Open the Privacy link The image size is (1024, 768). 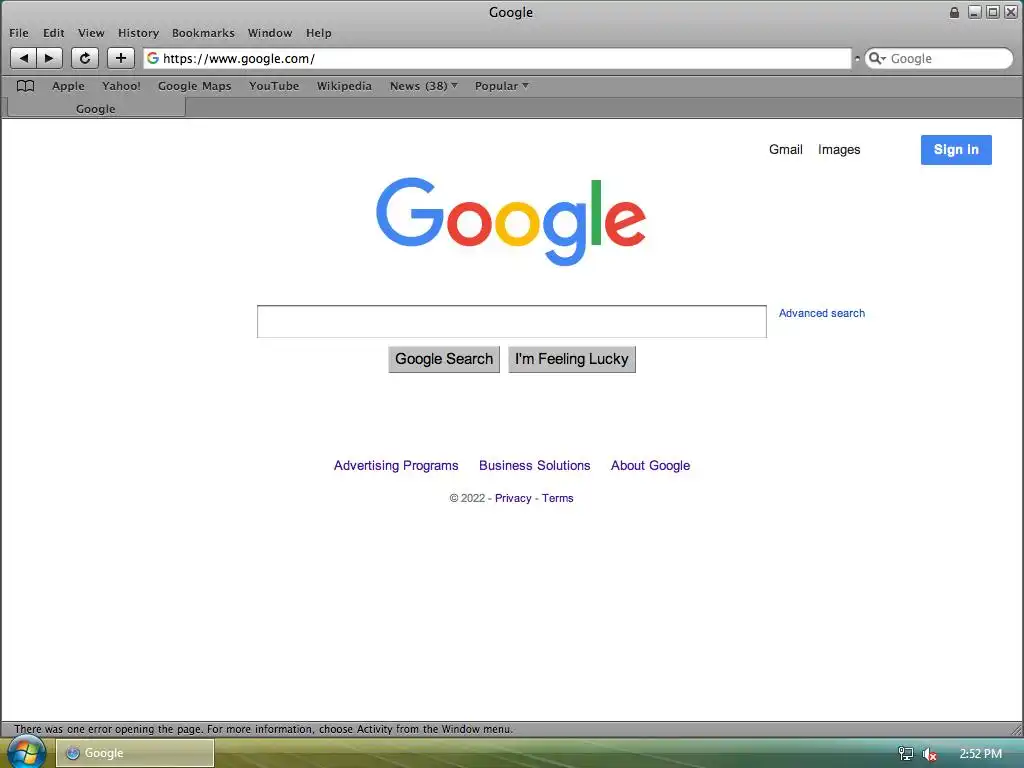(x=513, y=498)
